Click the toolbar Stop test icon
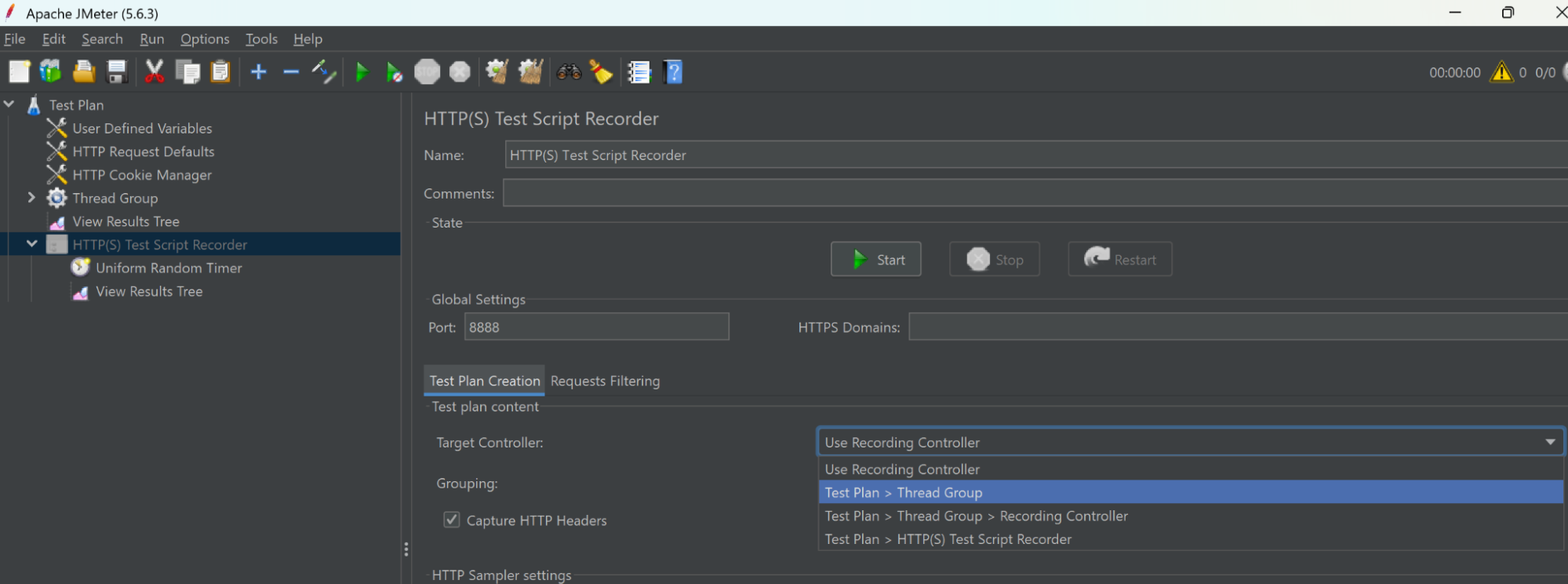 pyautogui.click(x=427, y=72)
